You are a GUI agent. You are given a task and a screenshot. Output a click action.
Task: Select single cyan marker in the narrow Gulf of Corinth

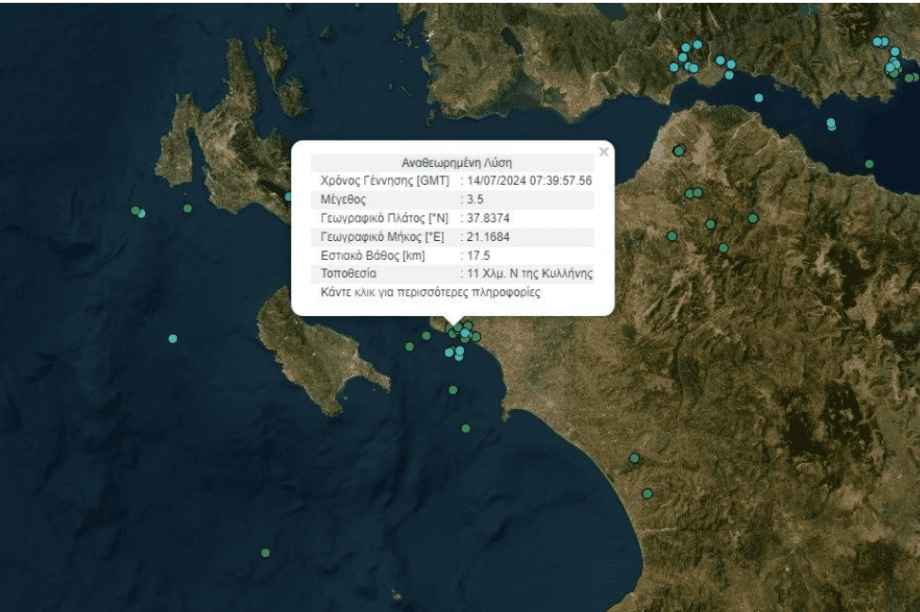(759, 98)
